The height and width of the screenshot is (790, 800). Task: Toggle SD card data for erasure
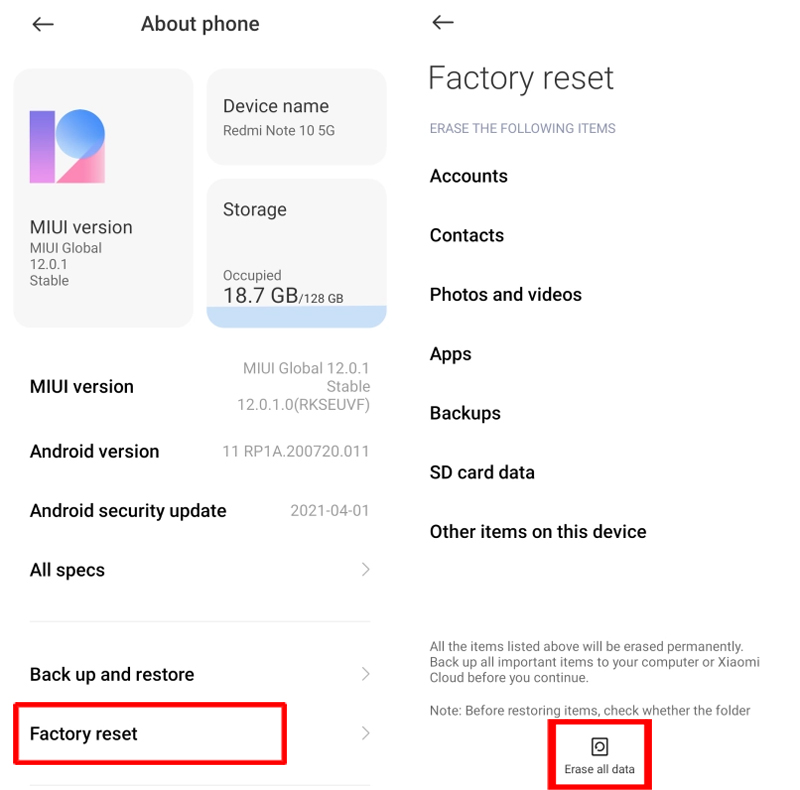coord(482,472)
